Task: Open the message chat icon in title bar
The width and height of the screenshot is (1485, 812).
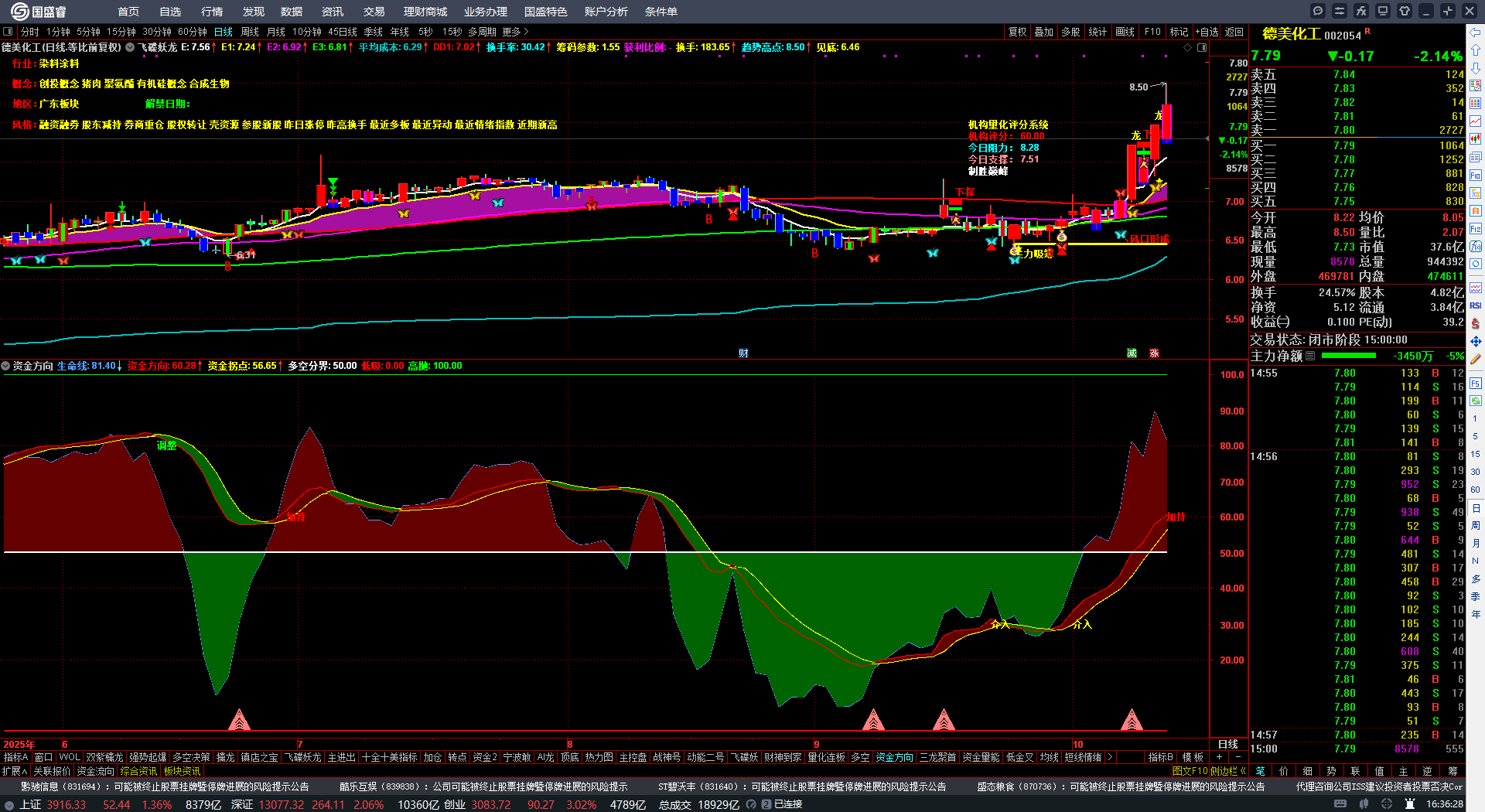Action: 1318,11
